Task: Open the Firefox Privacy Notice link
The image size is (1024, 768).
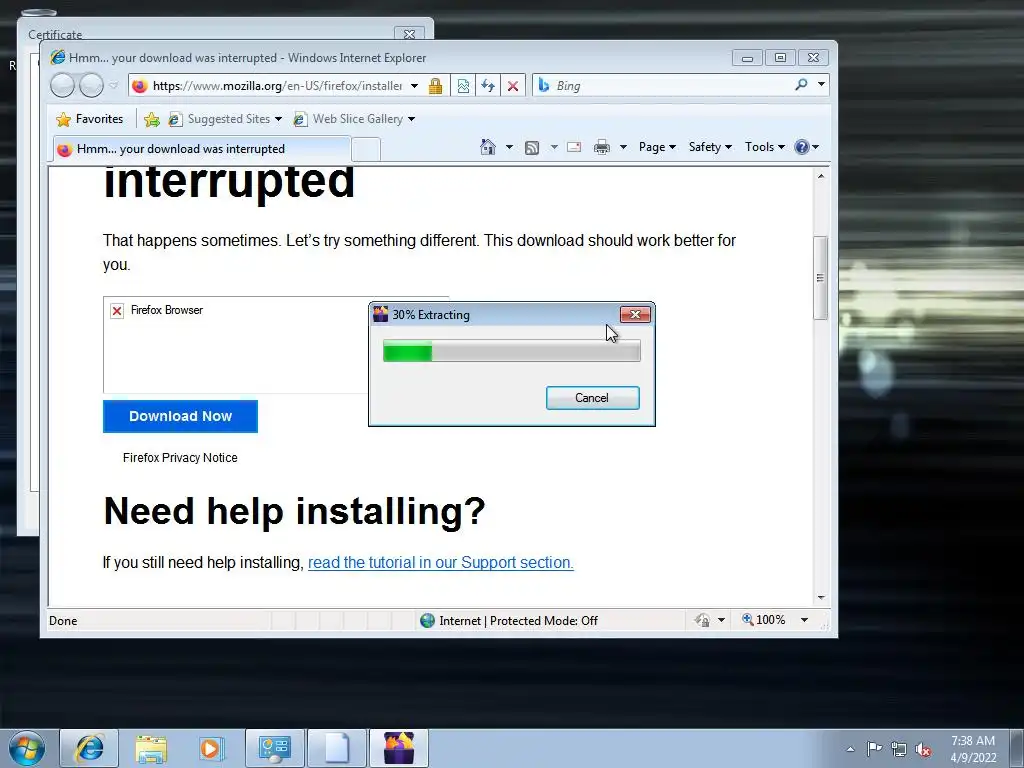Action: [x=180, y=458]
